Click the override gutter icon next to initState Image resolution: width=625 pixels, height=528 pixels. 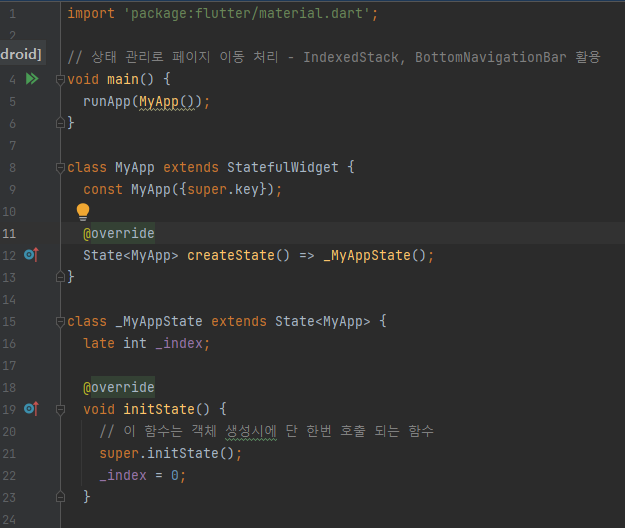pos(31,409)
